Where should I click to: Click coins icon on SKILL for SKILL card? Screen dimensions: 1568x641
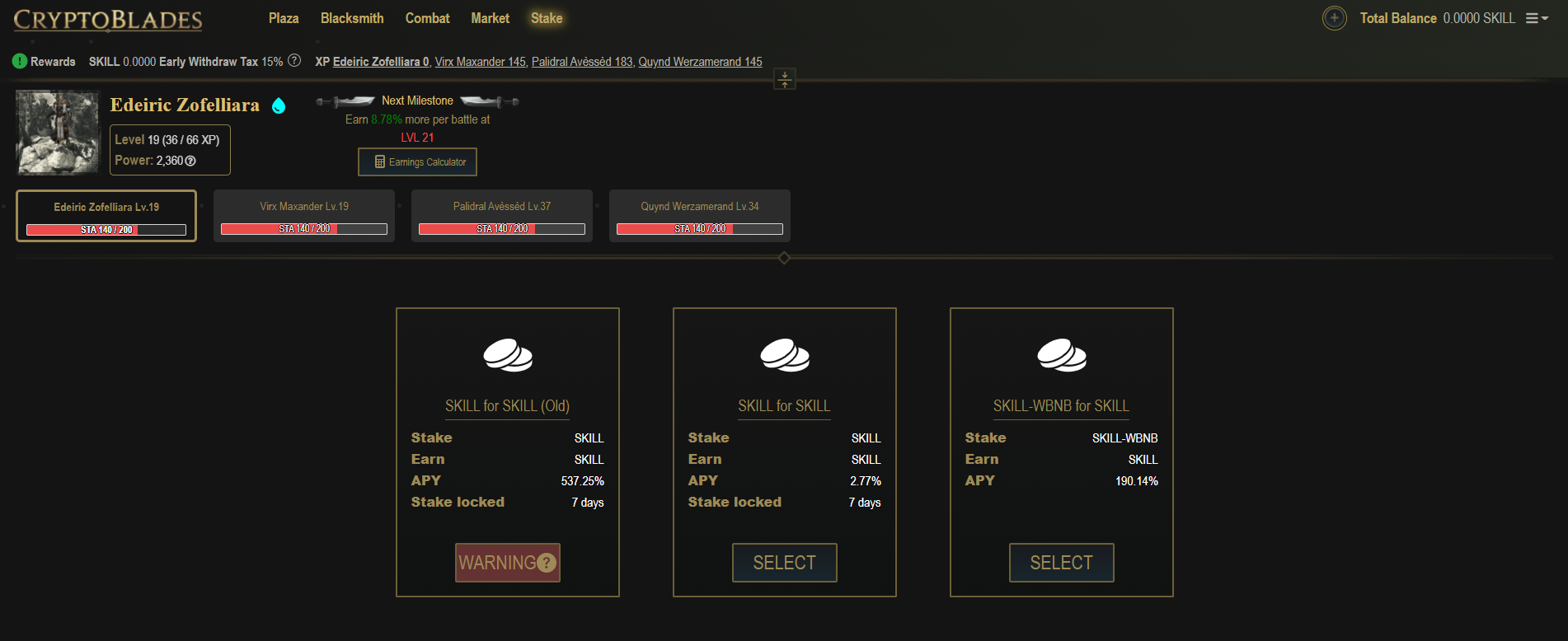[785, 354]
